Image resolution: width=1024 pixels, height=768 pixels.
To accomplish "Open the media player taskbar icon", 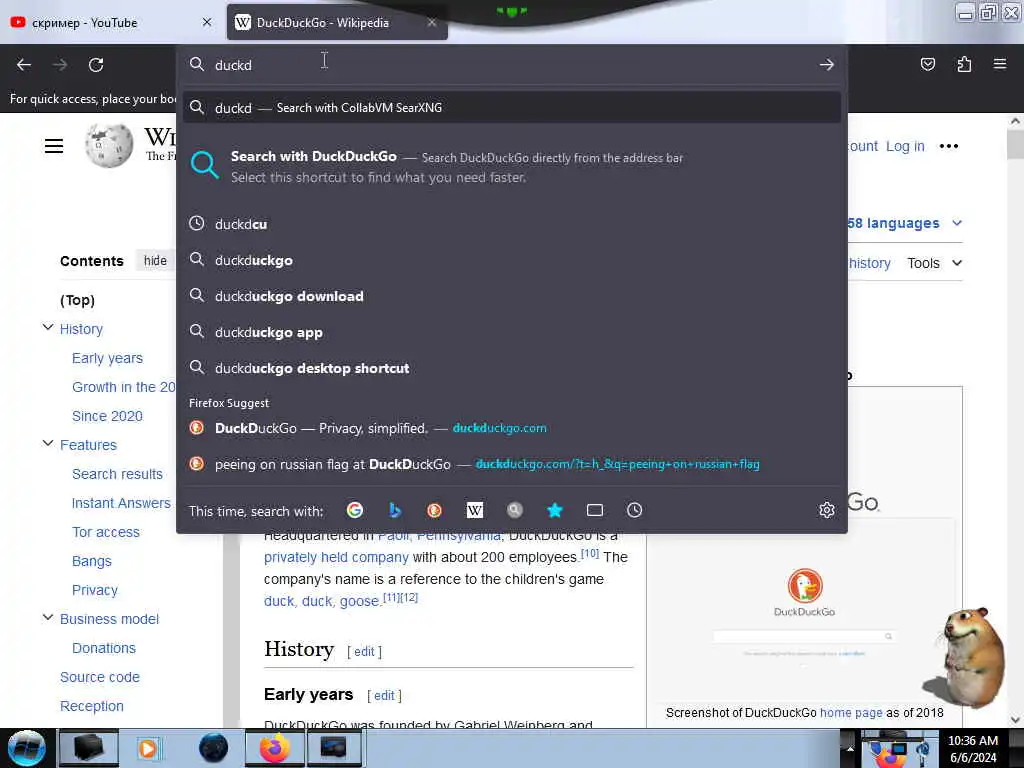I will point(148,748).
